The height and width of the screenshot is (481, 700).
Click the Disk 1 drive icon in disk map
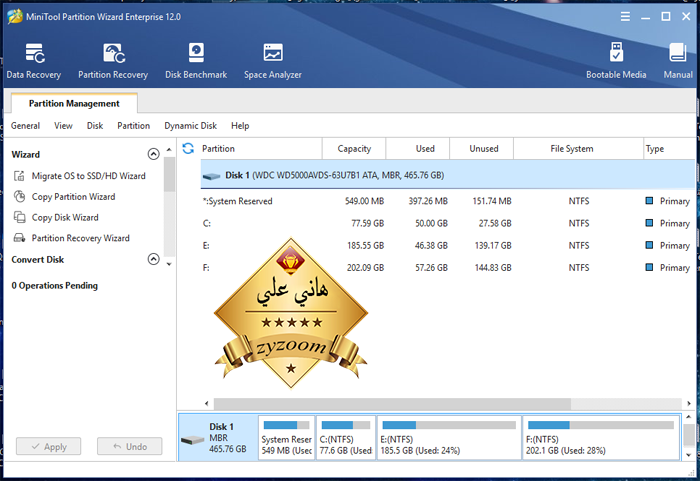coord(192,440)
